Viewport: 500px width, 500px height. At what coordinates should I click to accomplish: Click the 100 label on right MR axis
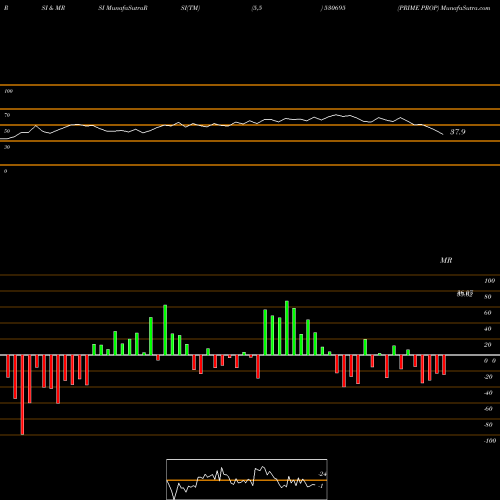coord(490,281)
